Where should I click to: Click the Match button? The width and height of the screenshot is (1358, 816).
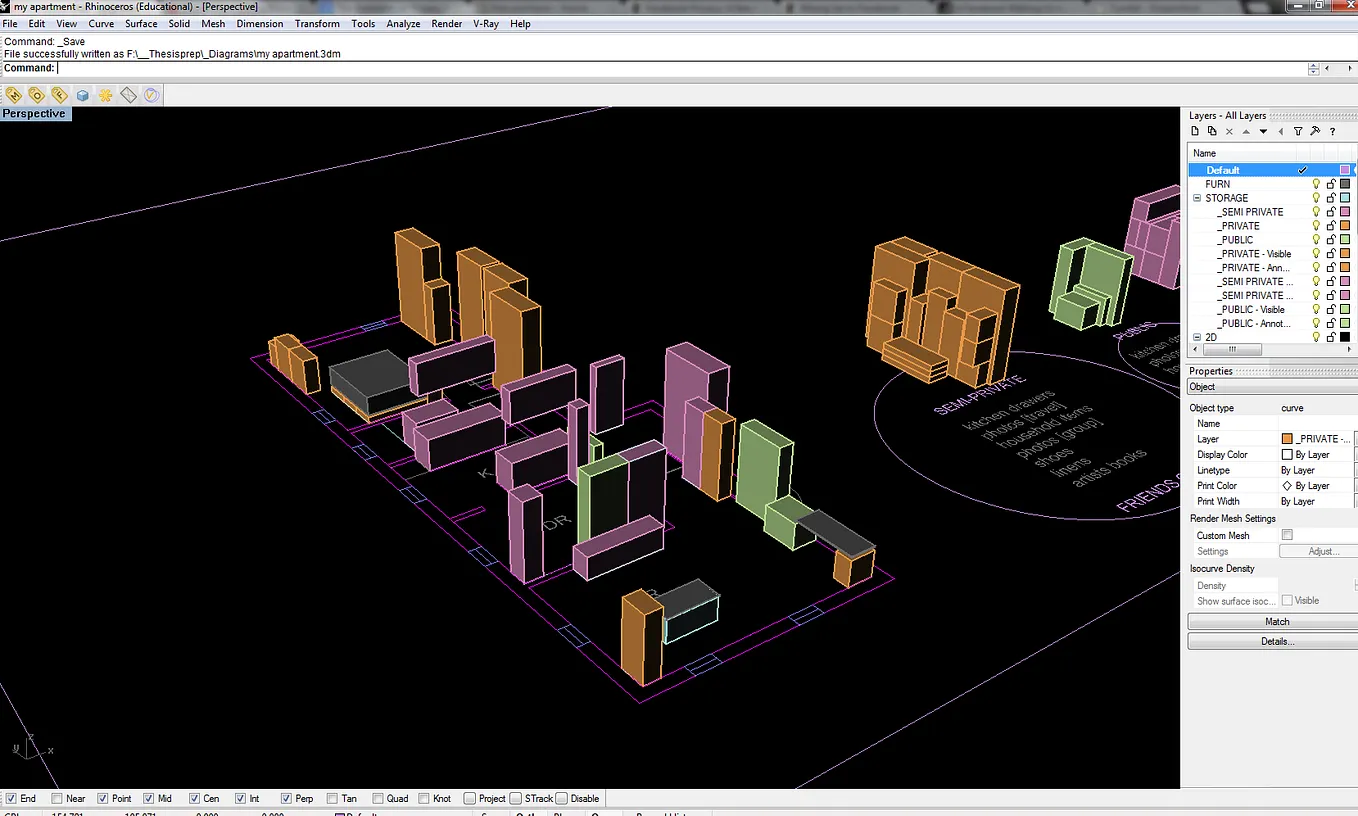coord(1276,621)
